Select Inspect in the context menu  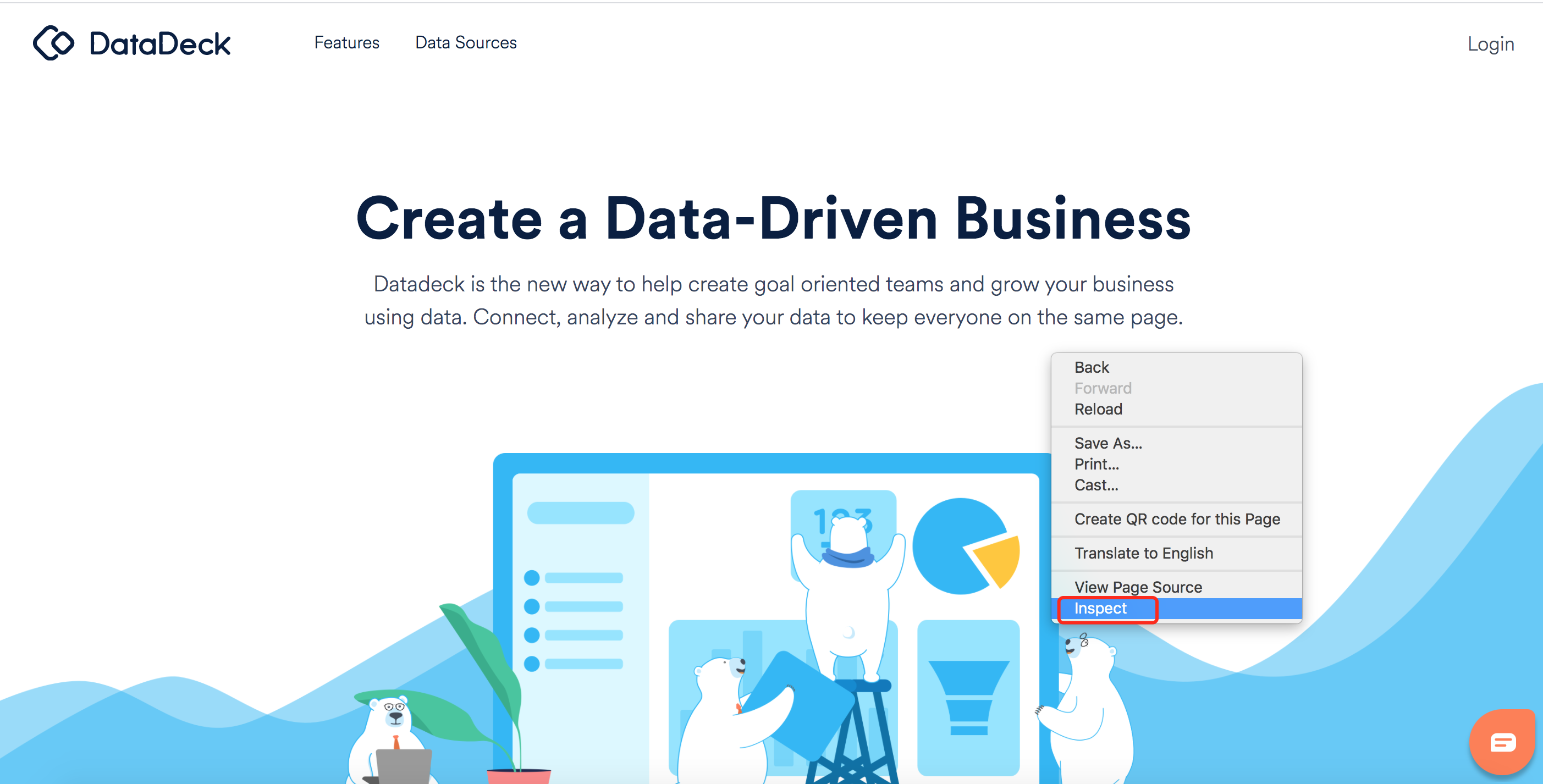[x=1176, y=609]
